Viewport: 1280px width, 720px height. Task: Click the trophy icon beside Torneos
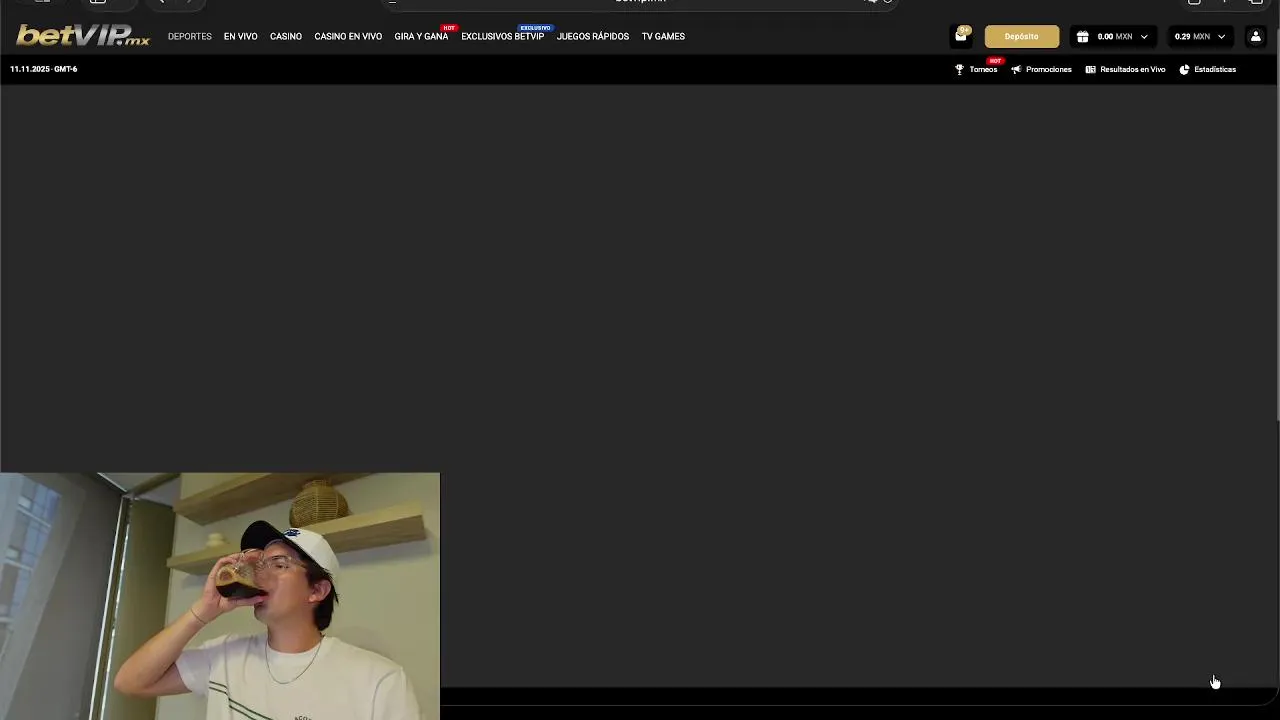click(959, 69)
